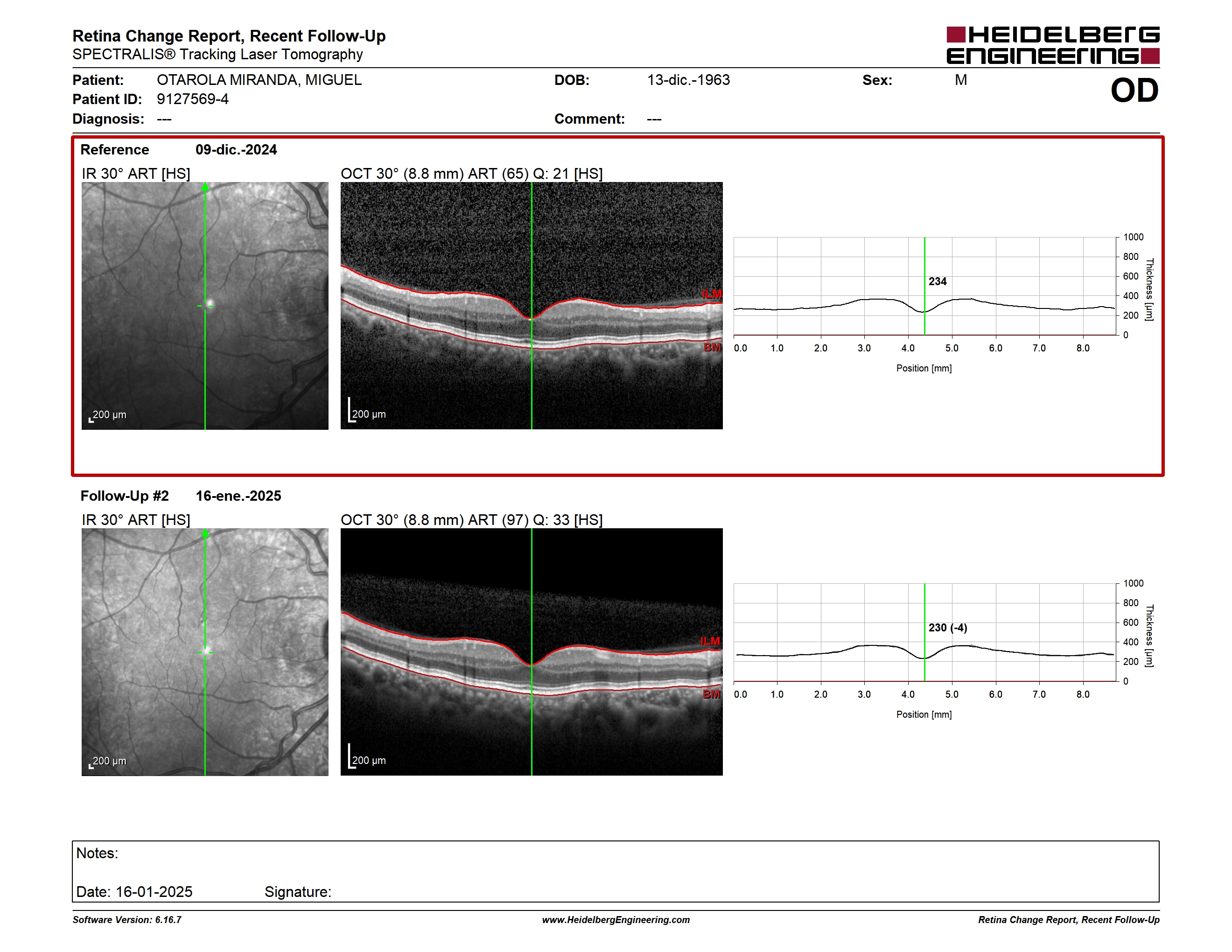This screenshot has height=952, width=1232.
Task: Click the Follow-Up OCT BM label
Action: (712, 694)
